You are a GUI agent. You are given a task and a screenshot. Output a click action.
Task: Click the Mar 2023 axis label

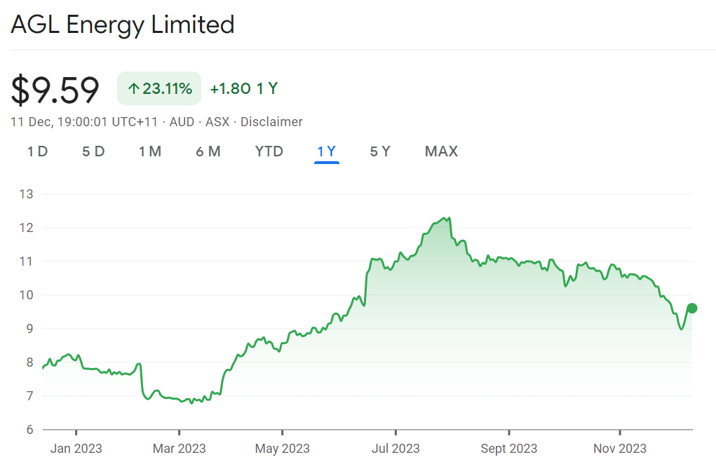(x=179, y=449)
